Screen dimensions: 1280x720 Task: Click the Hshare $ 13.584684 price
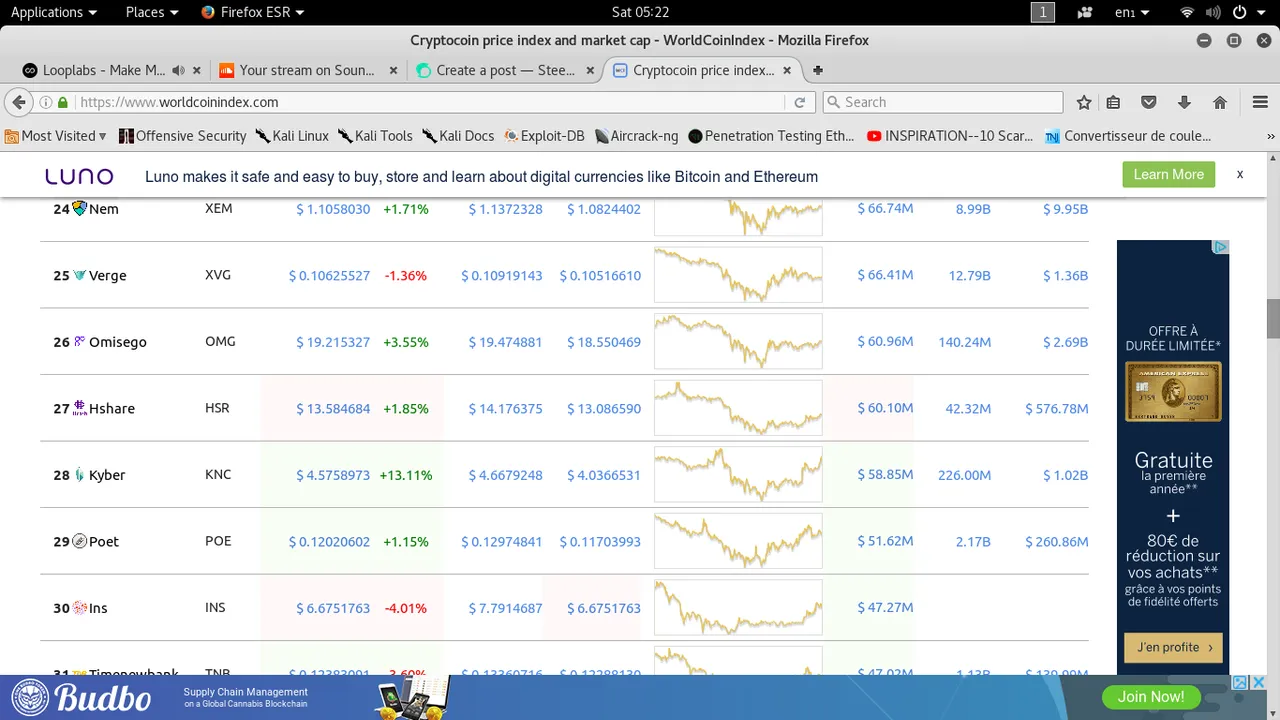click(333, 408)
